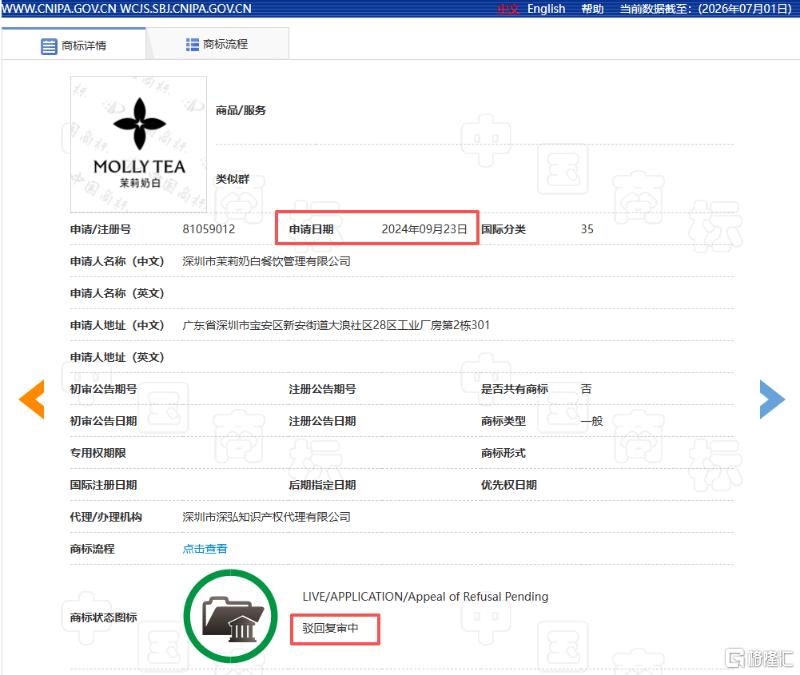Click the 驳回复审中 status label
This screenshot has height=675, width=800.
[x=331, y=628]
